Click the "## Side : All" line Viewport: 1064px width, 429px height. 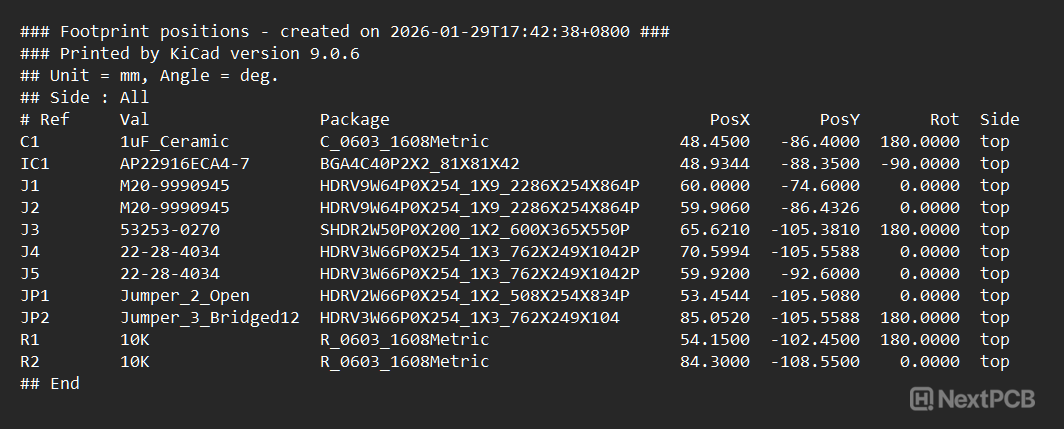[x=84, y=98]
